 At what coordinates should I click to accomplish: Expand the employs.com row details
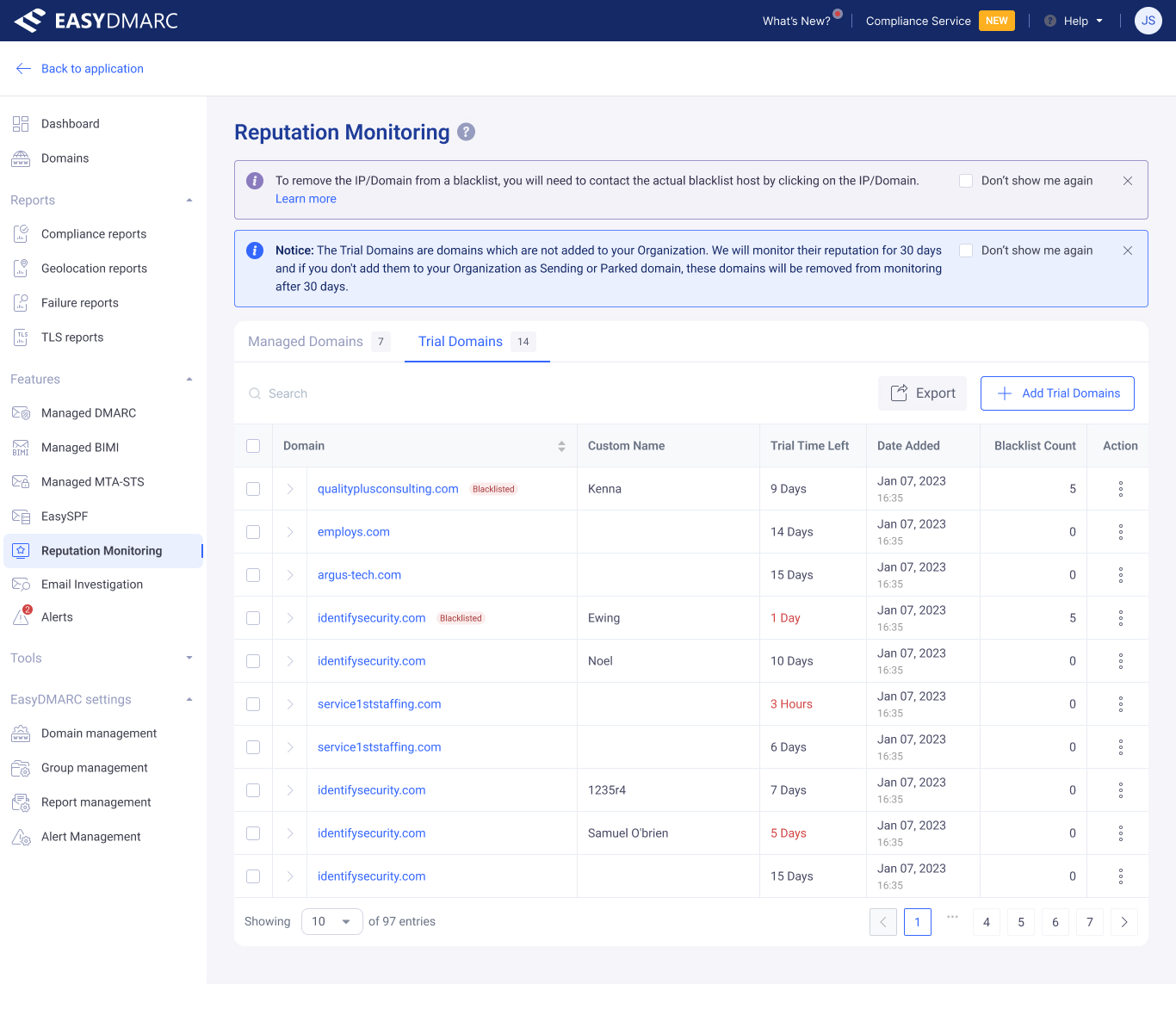290,532
